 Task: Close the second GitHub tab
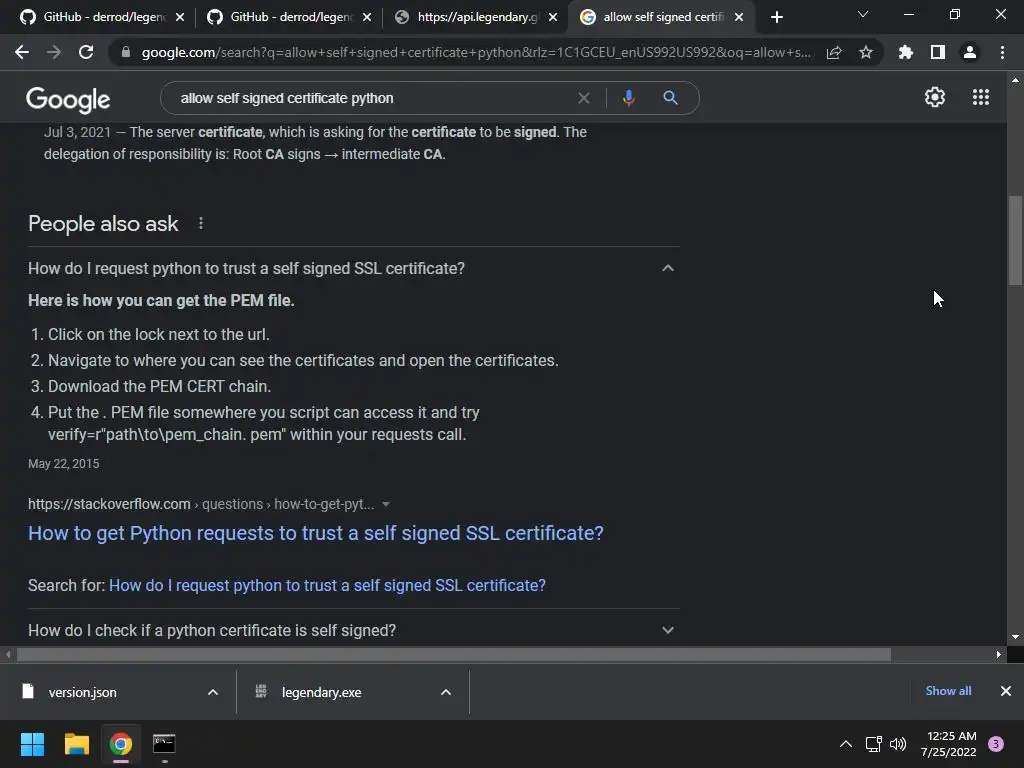367,18
